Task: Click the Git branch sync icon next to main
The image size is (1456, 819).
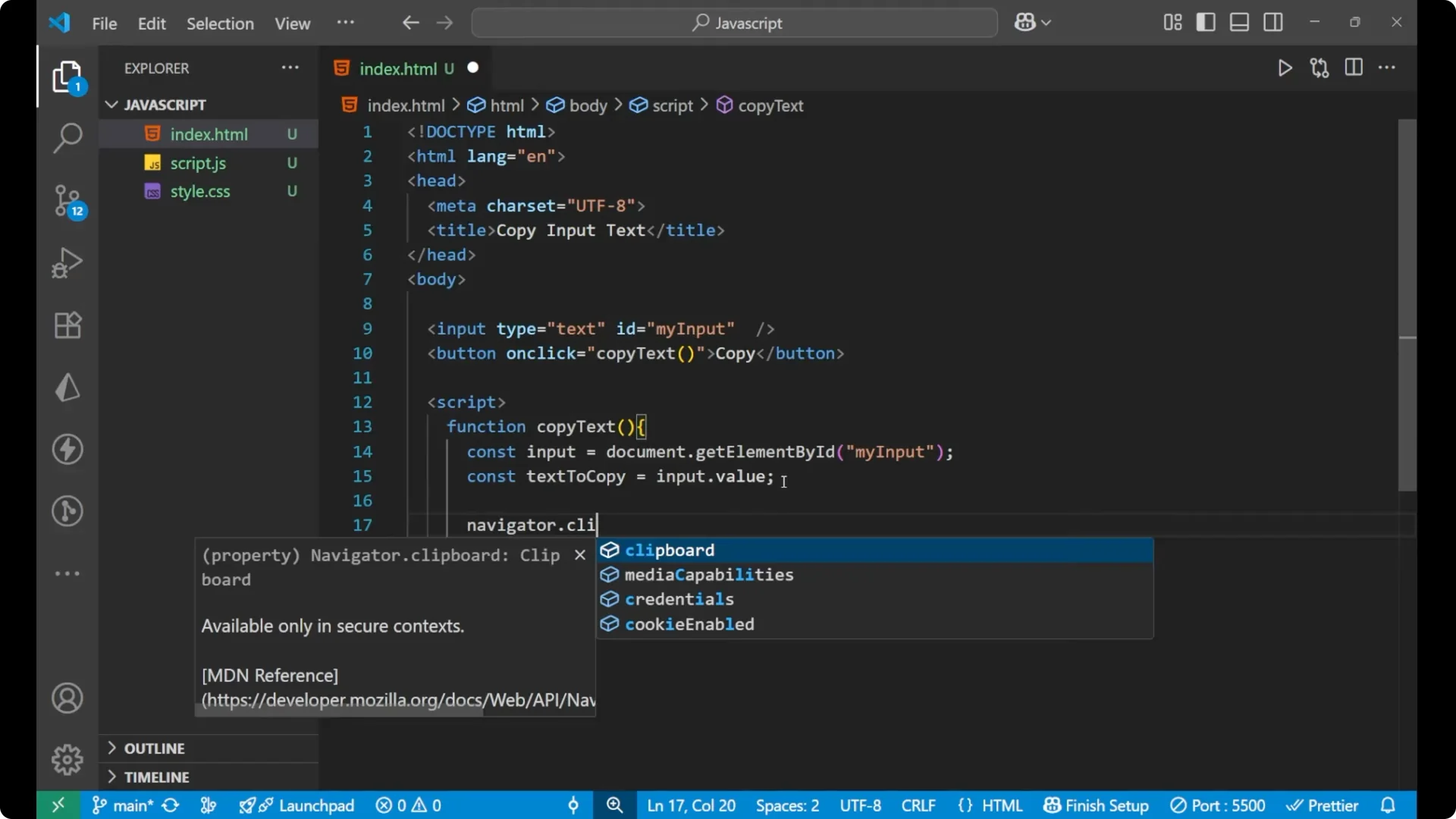Action: pyautogui.click(x=170, y=805)
